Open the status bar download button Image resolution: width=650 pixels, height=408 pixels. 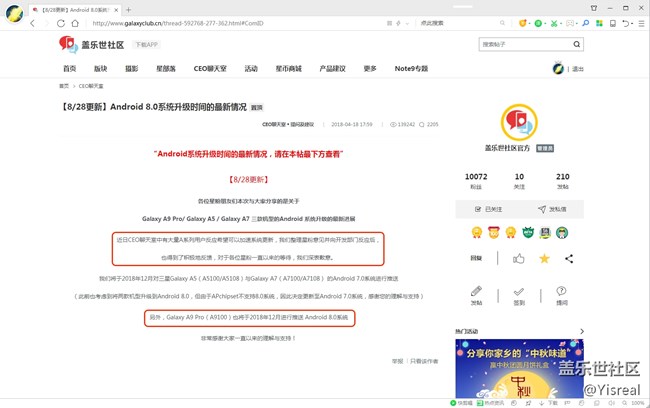point(549,403)
